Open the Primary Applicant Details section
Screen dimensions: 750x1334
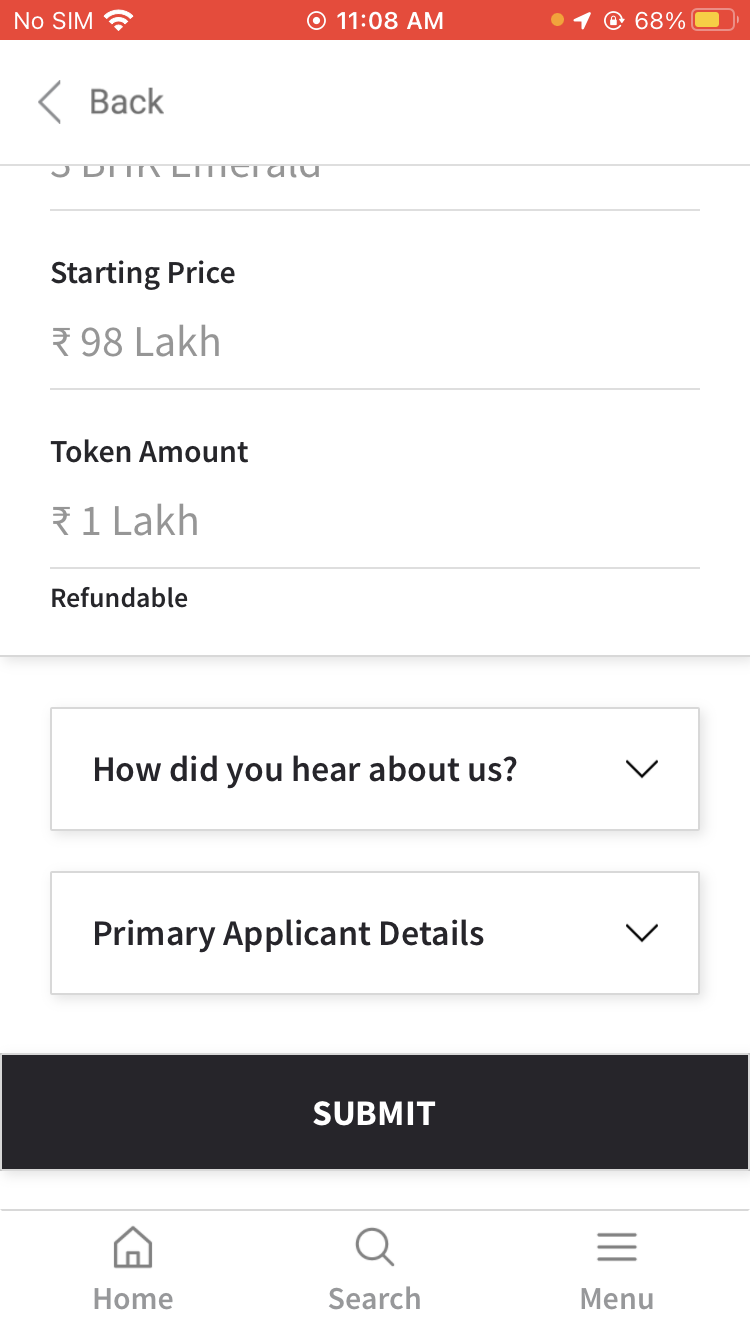[x=288, y=933]
